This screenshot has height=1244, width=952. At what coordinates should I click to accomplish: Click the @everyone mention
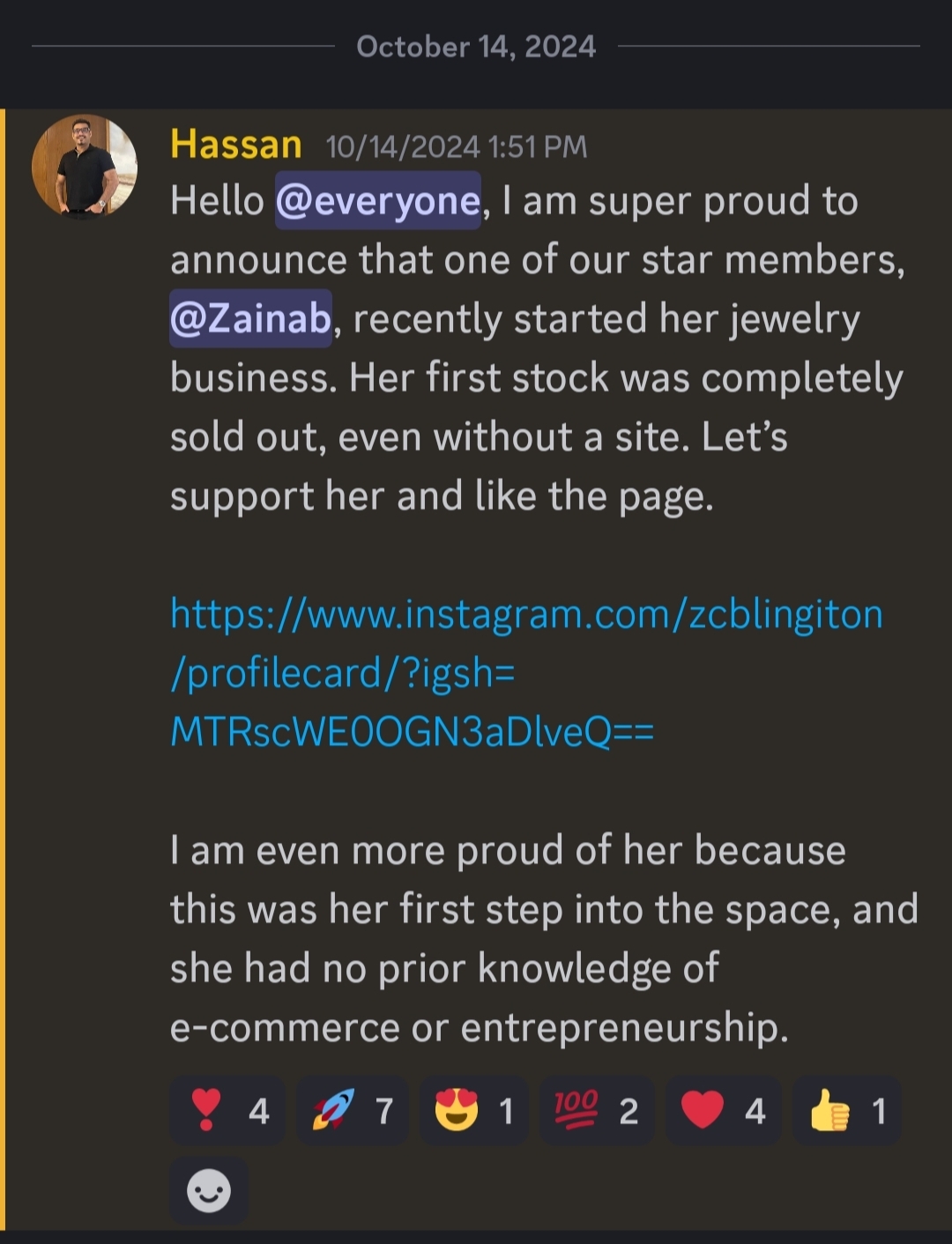[x=378, y=201]
